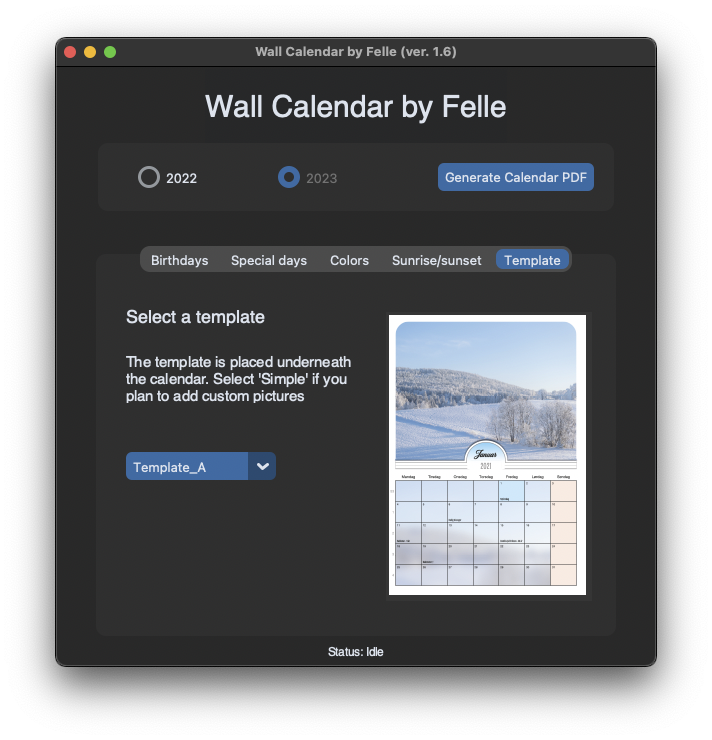Open the Template_A combo box
The height and width of the screenshot is (740, 712).
(187, 466)
